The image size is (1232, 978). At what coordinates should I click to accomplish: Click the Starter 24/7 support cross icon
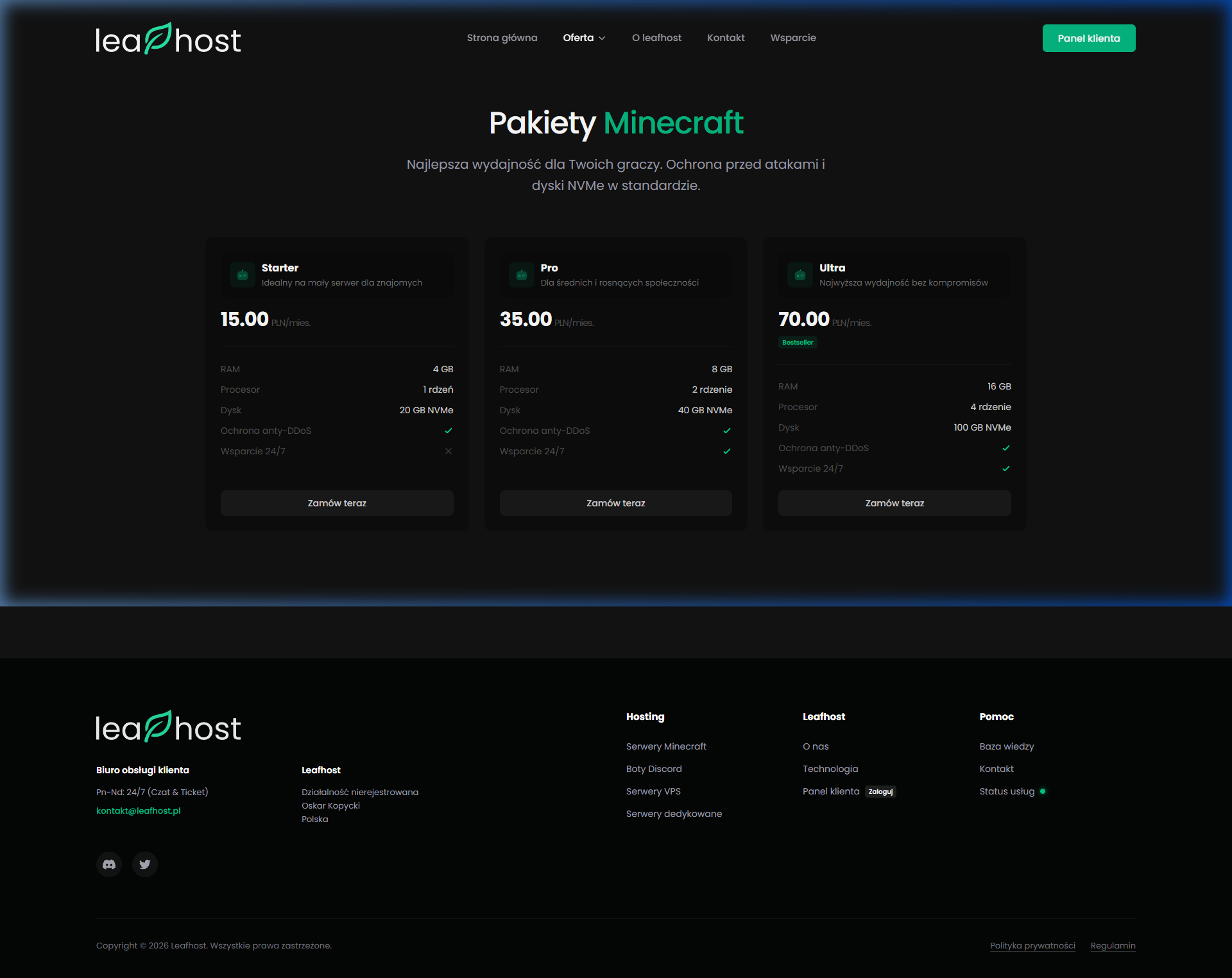(449, 451)
